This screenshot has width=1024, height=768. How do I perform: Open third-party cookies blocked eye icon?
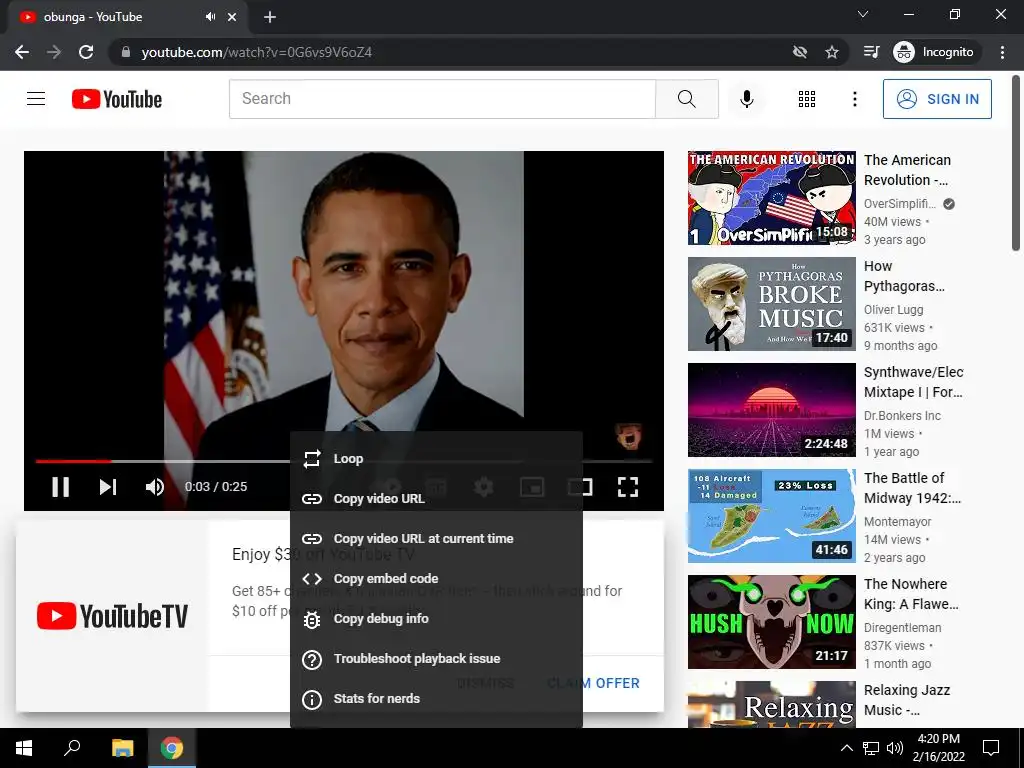tap(799, 52)
